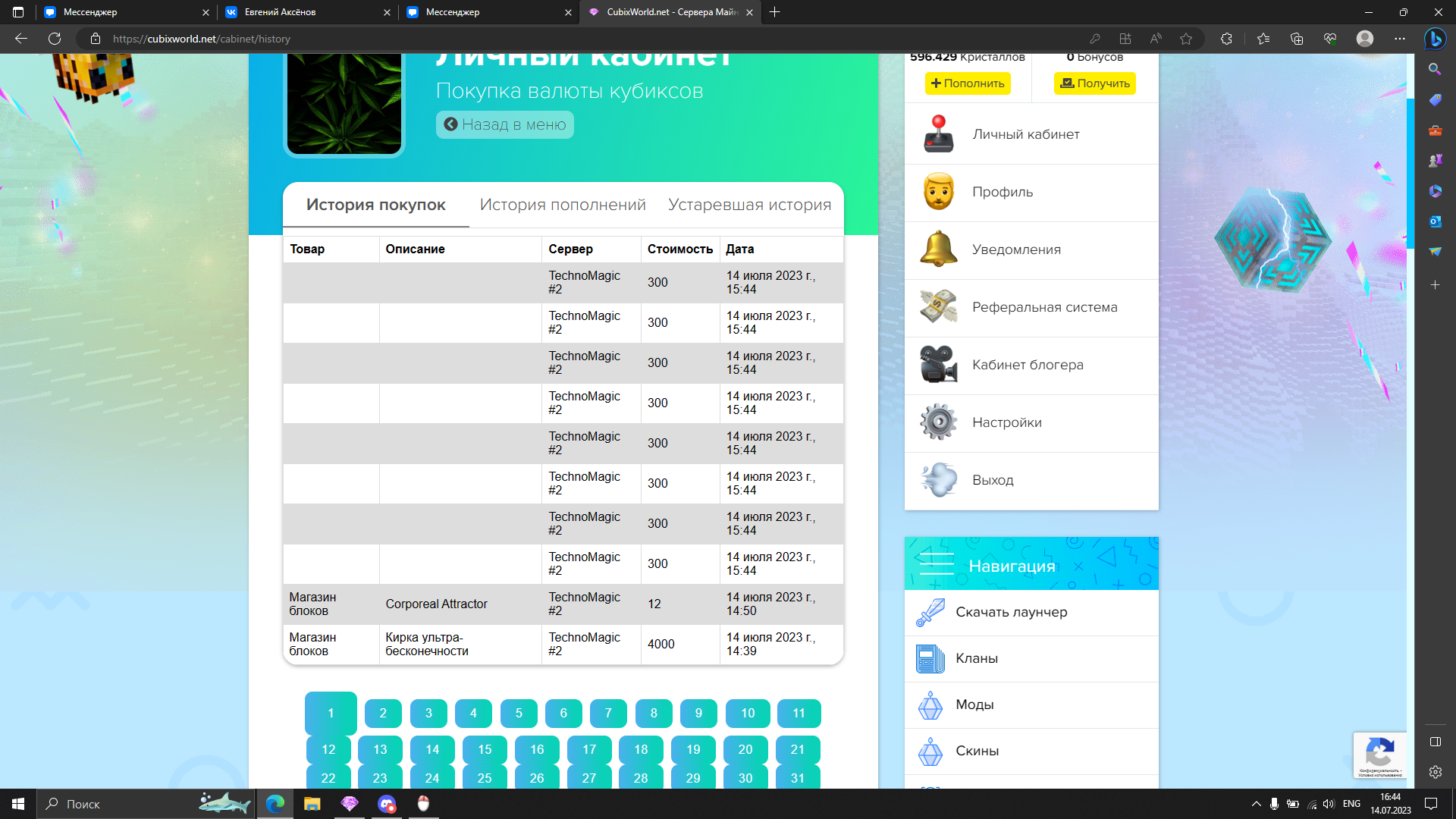The width and height of the screenshot is (1456, 819).
Task: Click the joystick icon for Личный кабинет
Action: 938,134
